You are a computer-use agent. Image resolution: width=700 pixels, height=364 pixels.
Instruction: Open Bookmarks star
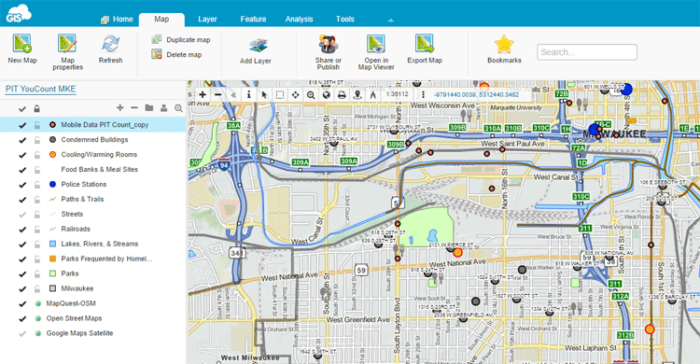click(x=504, y=49)
